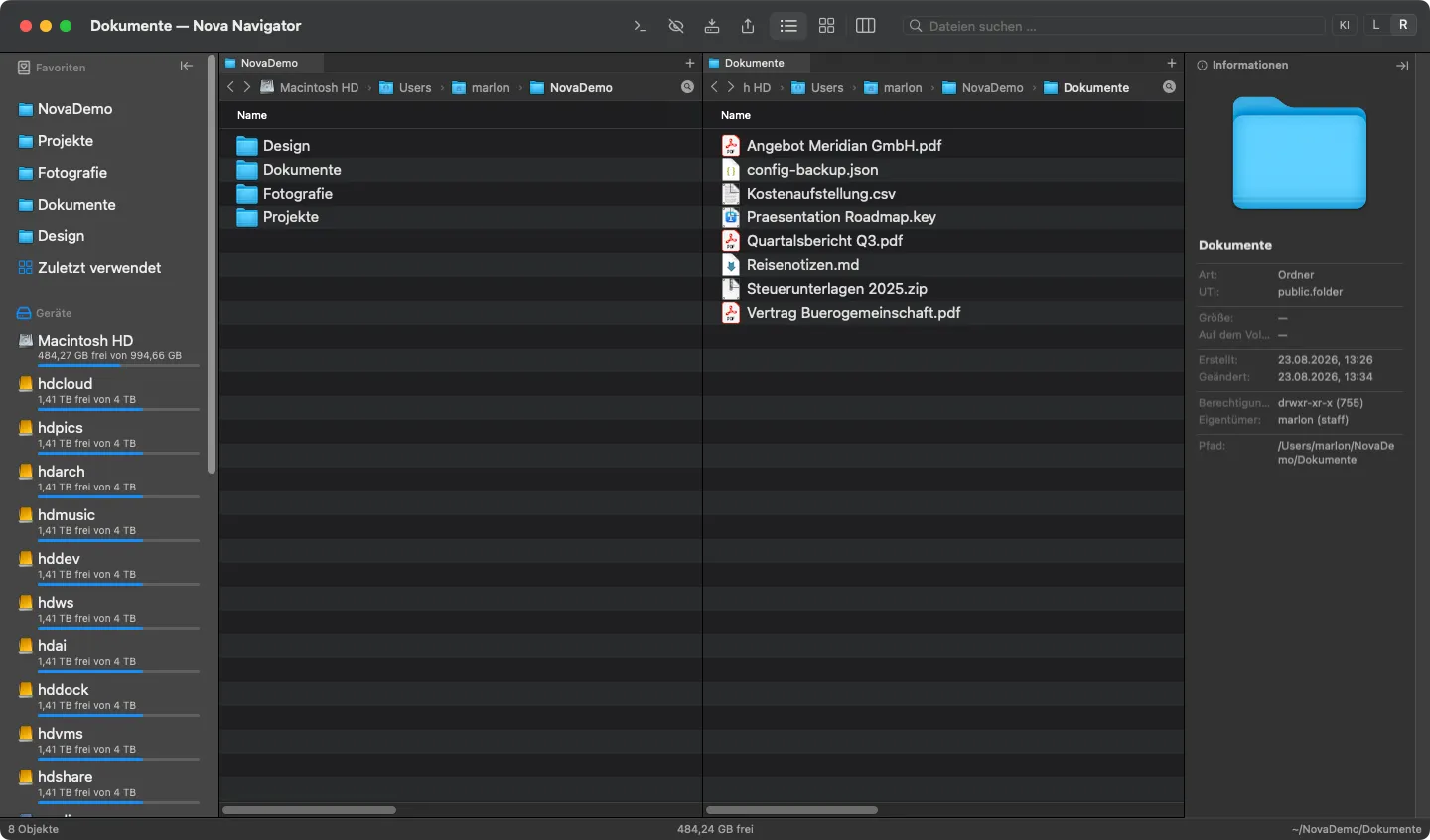The height and width of the screenshot is (840, 1430).
Task: Select hdpics drive in sidebar
Action: coord(107,435)
